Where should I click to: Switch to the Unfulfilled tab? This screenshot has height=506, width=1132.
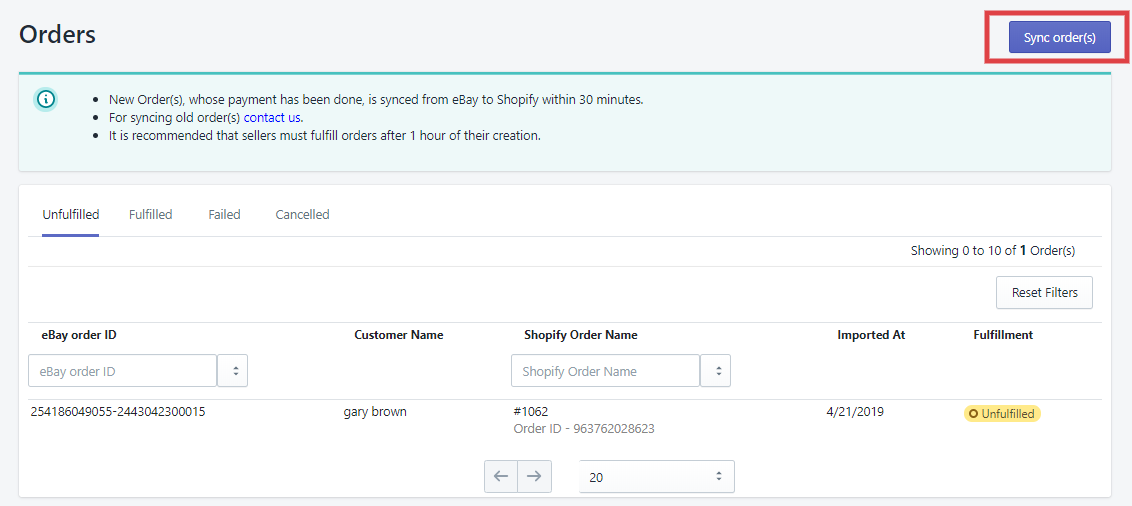pyautogui.click(x=70, y=215)
